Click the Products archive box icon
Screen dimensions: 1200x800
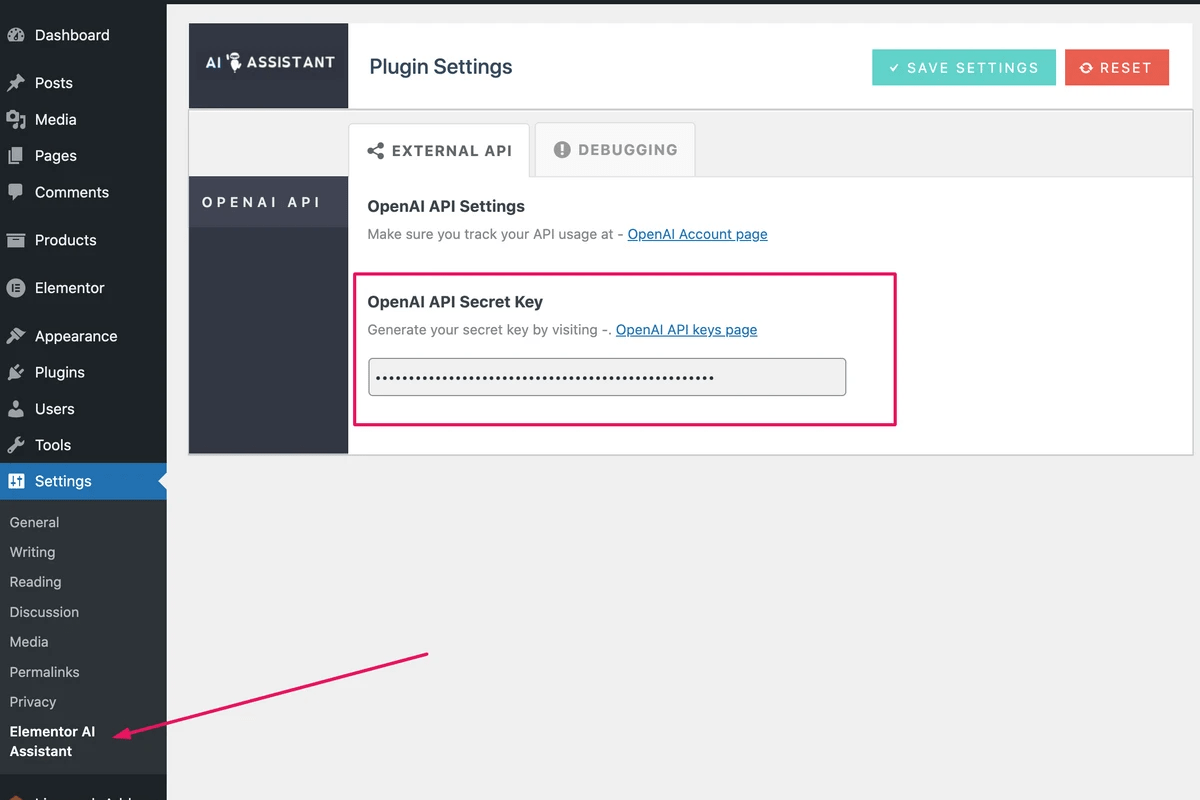15,240
